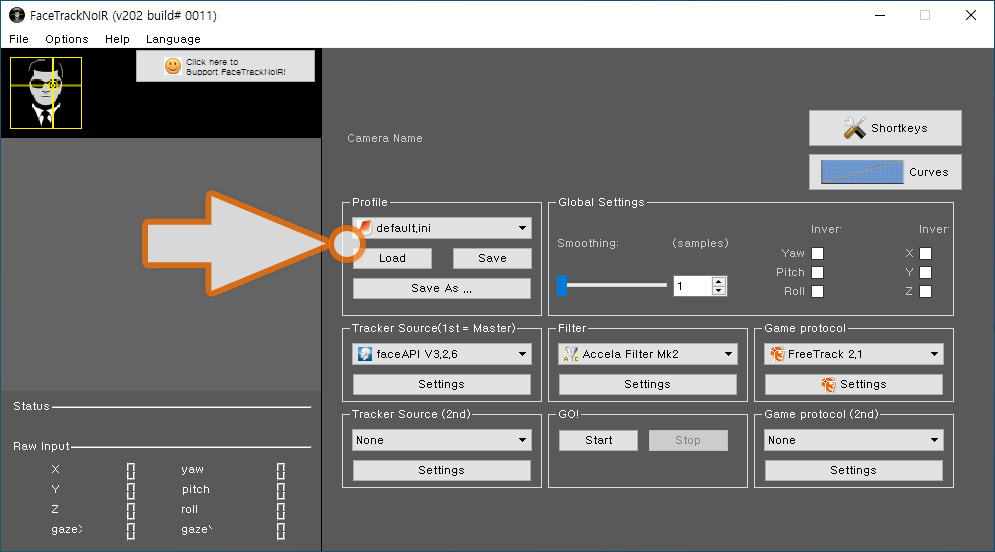
Task: Open the Language menu
Action: click(x=173, y=39)
